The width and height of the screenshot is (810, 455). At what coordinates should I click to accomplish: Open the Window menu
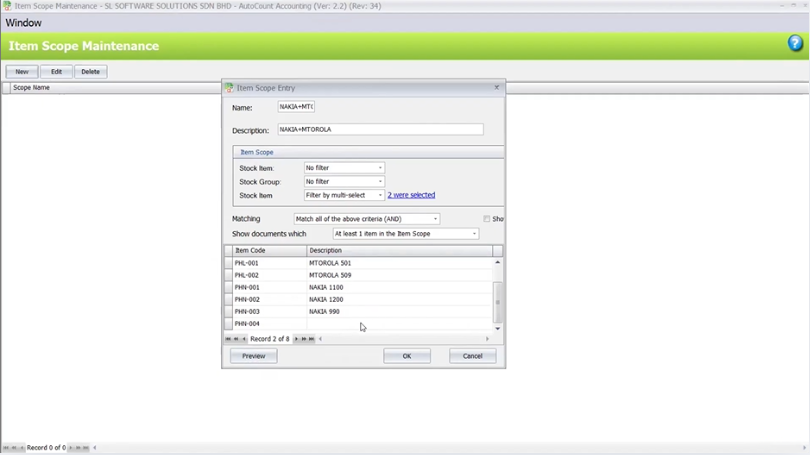(x=24, y=23)
